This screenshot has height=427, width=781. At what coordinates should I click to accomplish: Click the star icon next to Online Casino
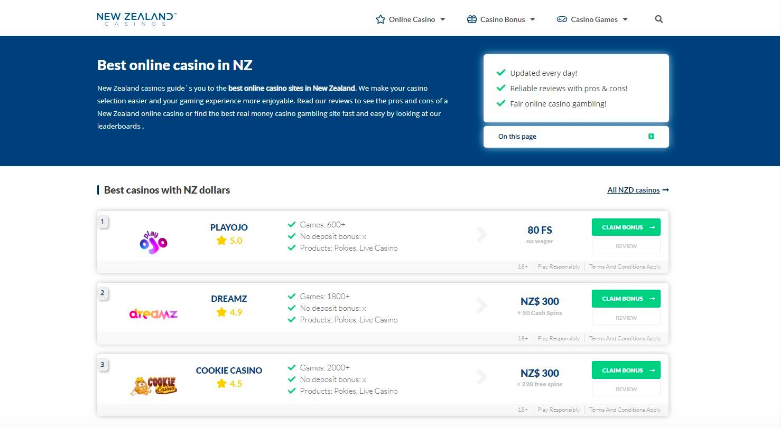[380, 19]
